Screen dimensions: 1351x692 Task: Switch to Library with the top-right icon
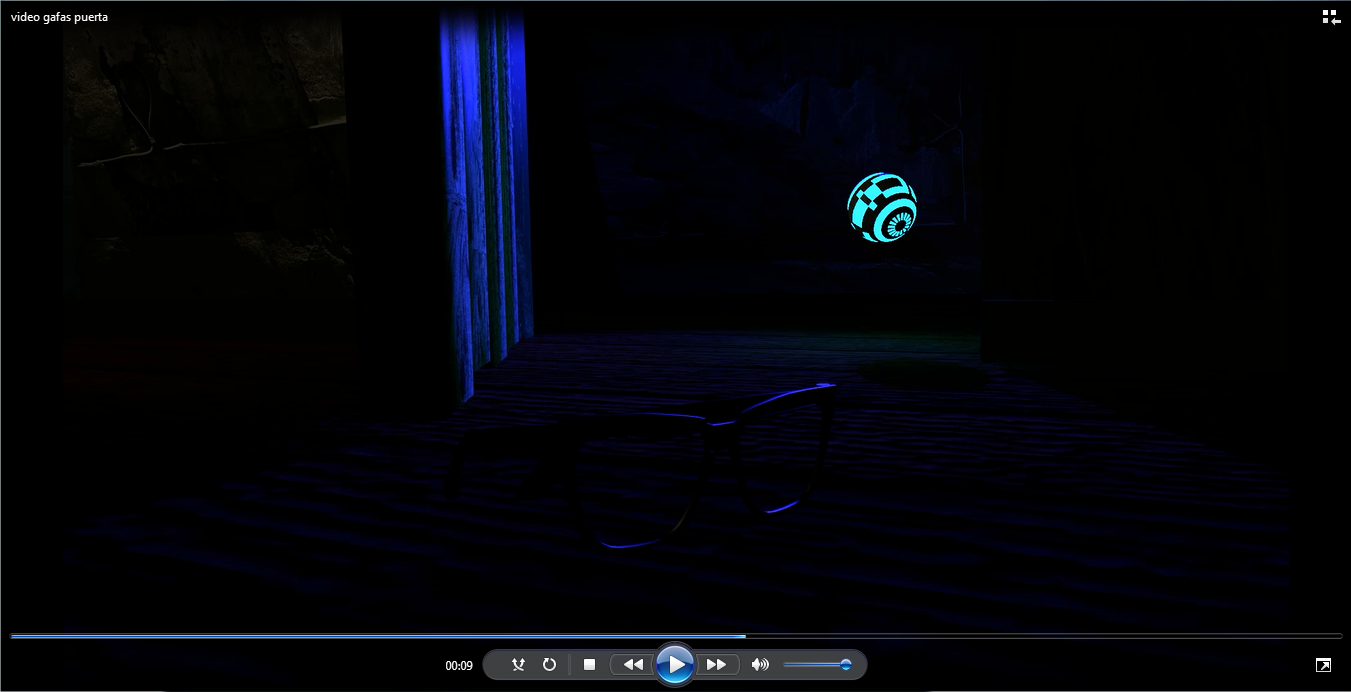1331,17
